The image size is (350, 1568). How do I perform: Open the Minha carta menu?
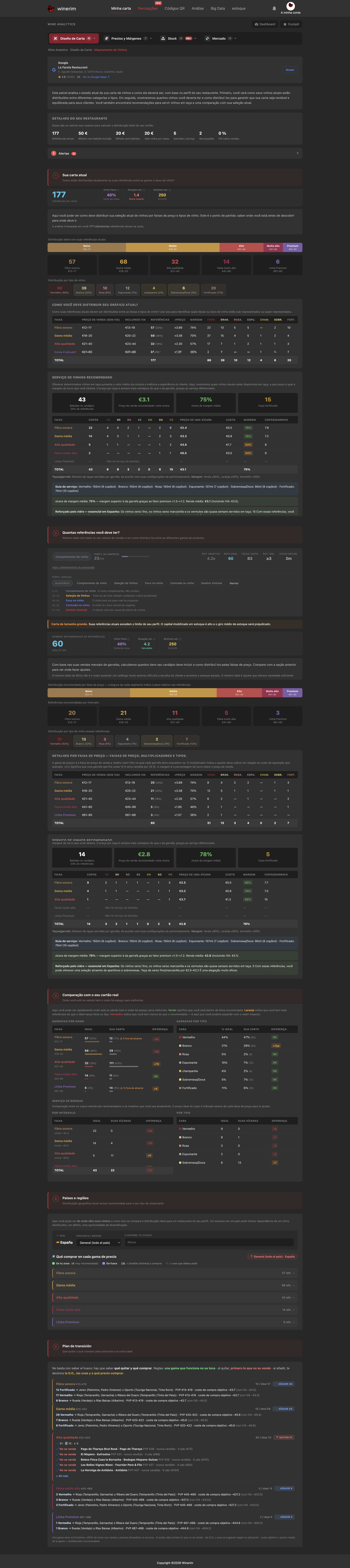[121, 9]
